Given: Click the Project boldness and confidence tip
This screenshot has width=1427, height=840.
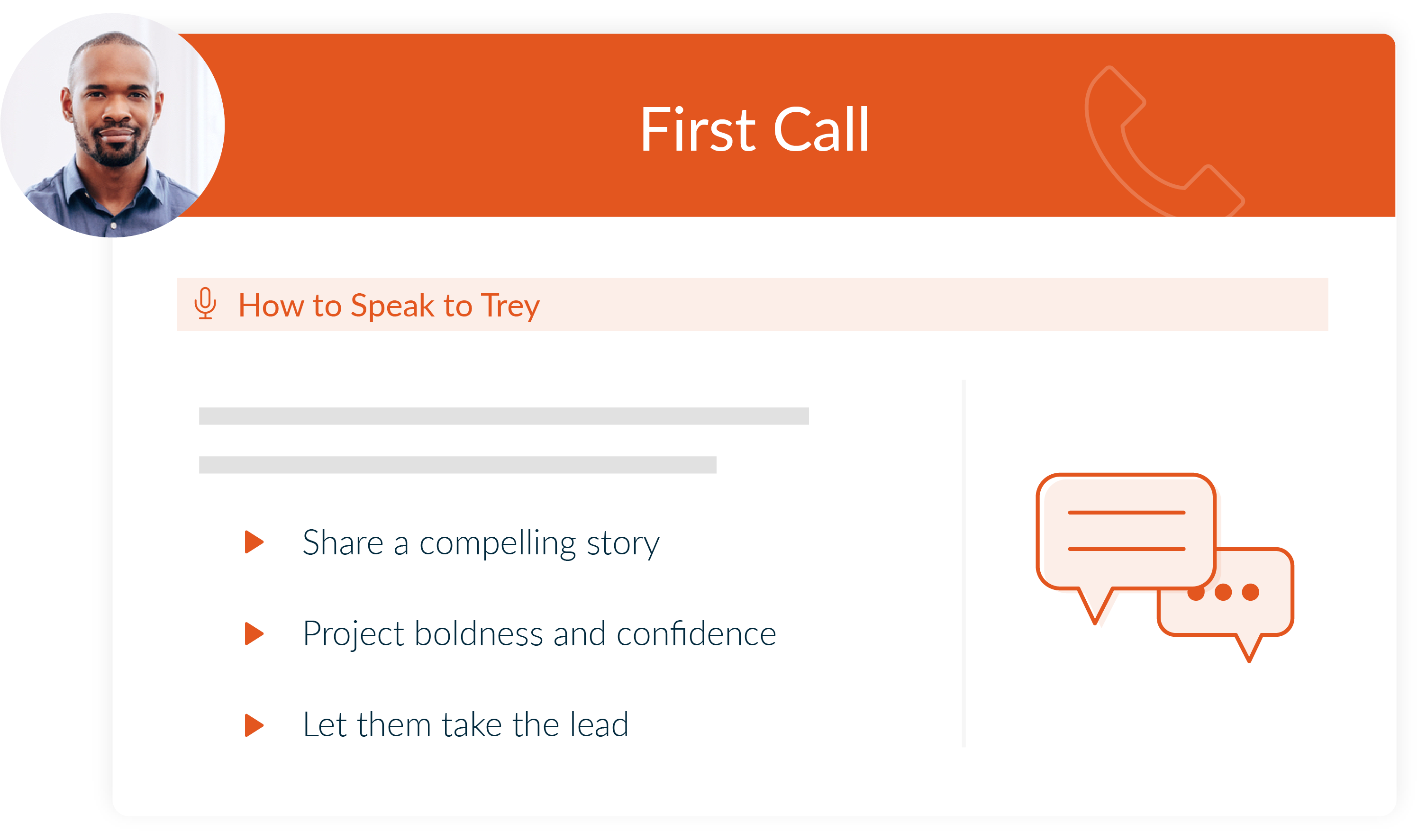Looking at the screenshot, I should (540, 634).
